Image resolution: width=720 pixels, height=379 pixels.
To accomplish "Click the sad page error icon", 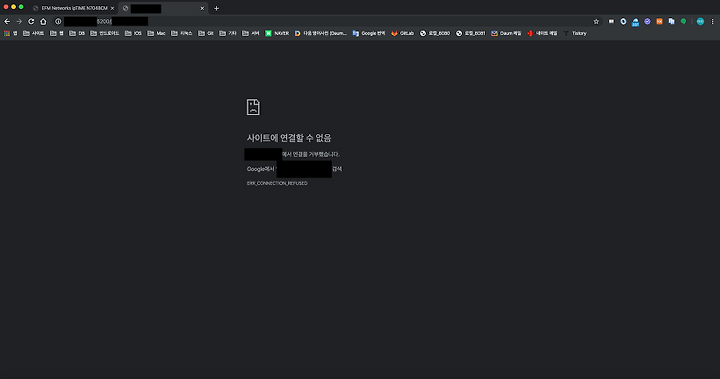I will pyautogui.click(x=253, y=107).
